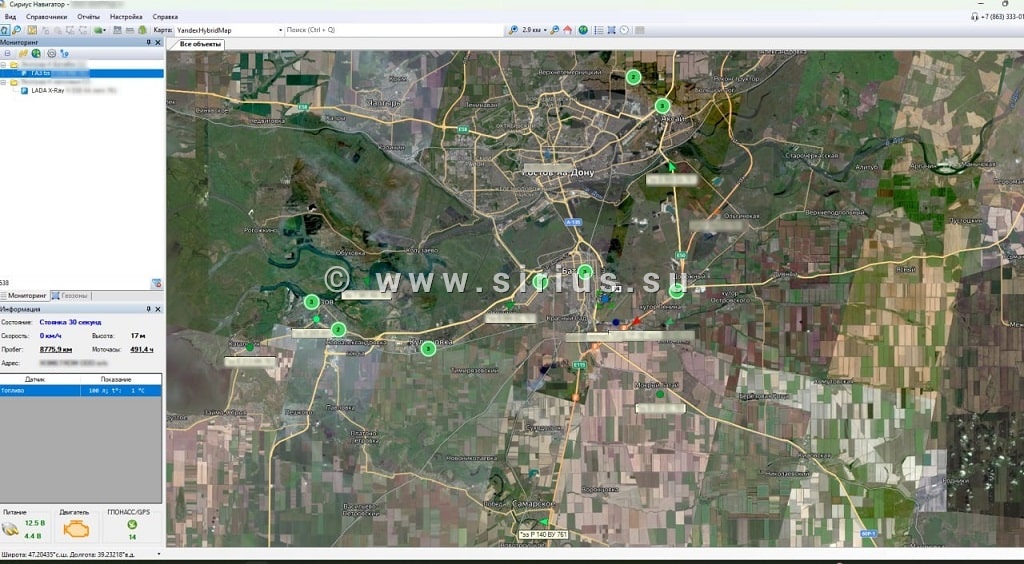This screenshot has height=564, width=1024.
Task: Open the Карта YandexHybridMap dropdown
Action: 280,30
